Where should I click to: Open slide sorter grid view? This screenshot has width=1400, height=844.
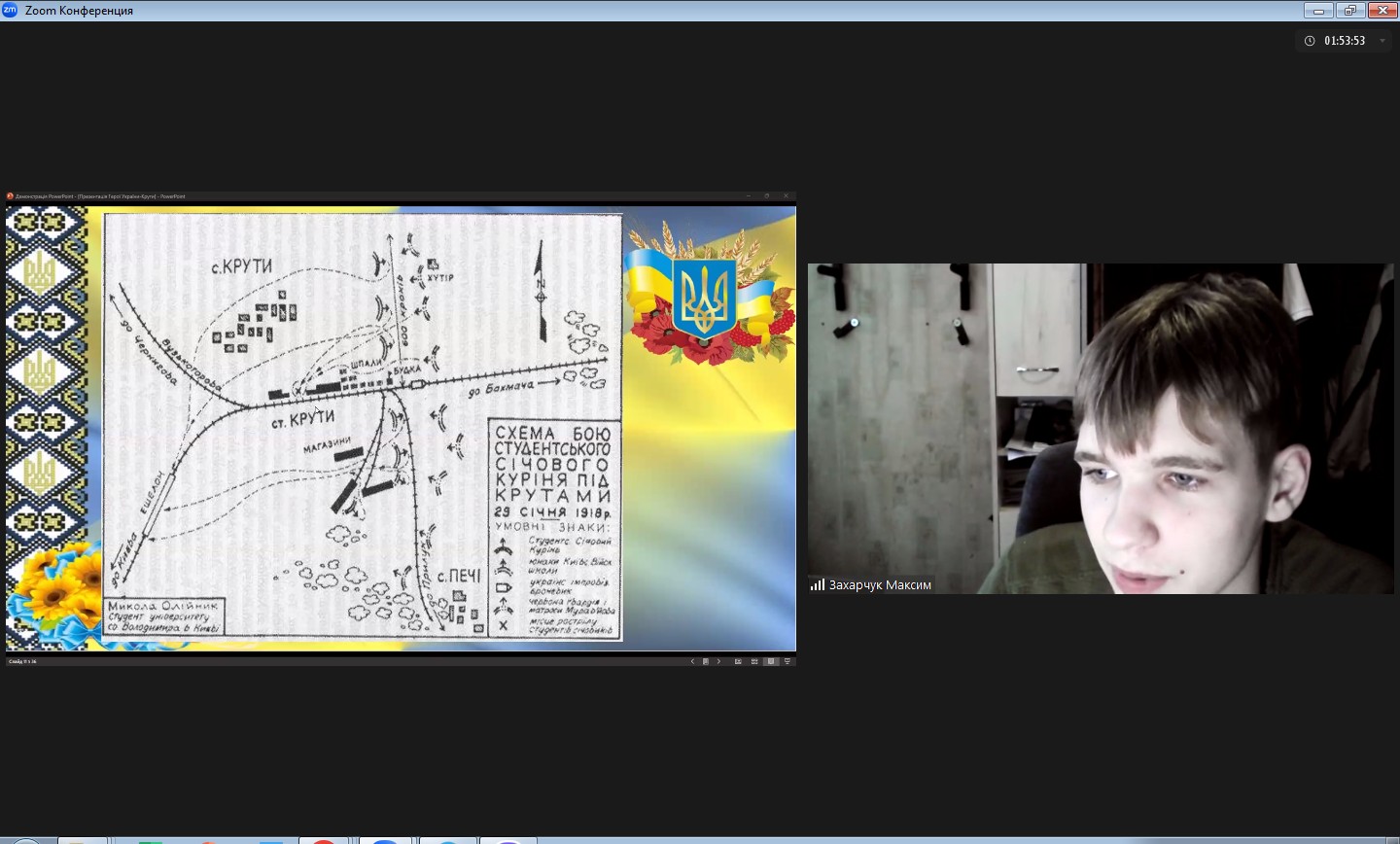pos(754,661)
